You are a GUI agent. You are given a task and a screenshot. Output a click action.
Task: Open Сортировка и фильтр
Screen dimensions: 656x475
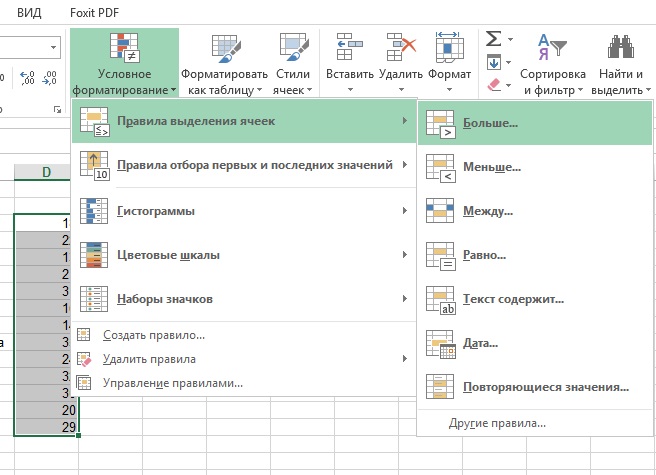tap(553, 63)
